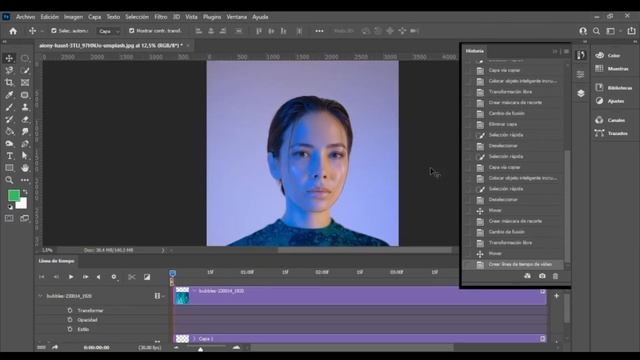This screenshot has width=640, height=360.
Task: Open the Archivo menu
Action: pyautogui.click(x=25, y=17)
